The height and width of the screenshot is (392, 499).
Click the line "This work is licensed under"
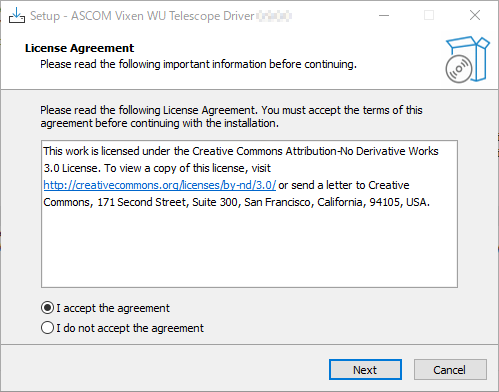(x=241, y=151)
